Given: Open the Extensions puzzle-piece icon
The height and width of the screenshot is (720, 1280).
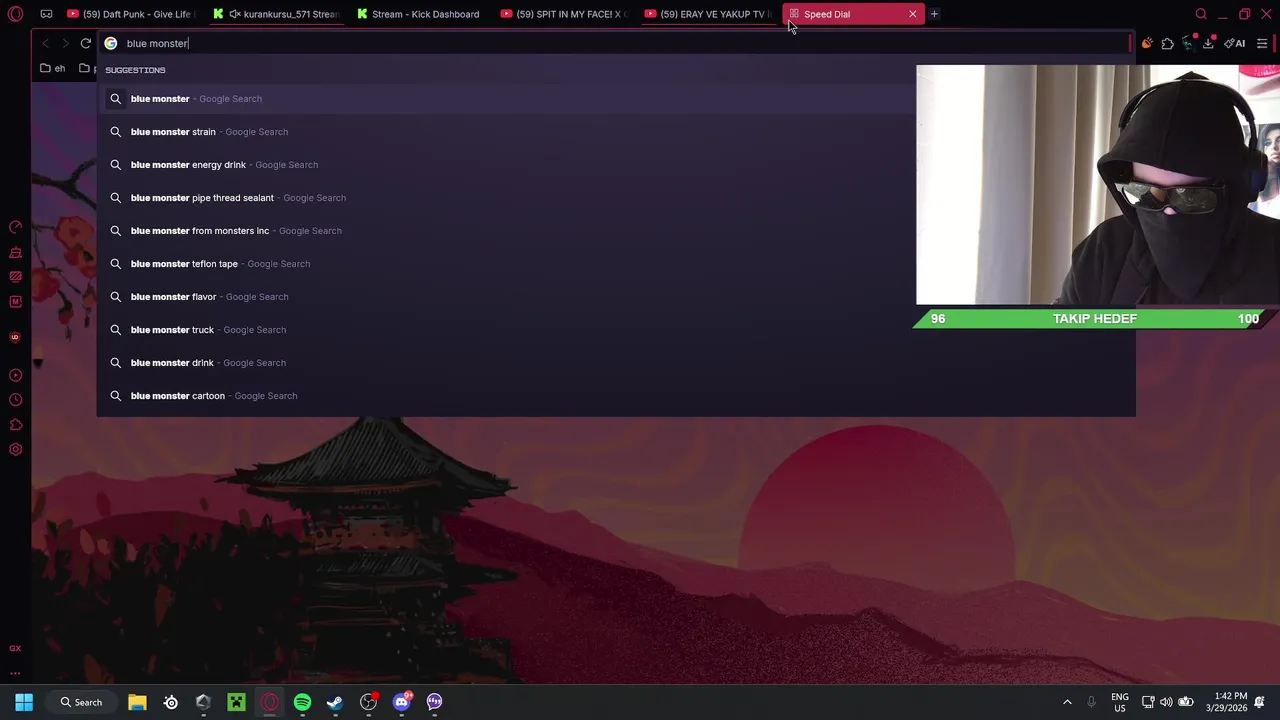Looking at the screenshot, I should point(1167,43).
